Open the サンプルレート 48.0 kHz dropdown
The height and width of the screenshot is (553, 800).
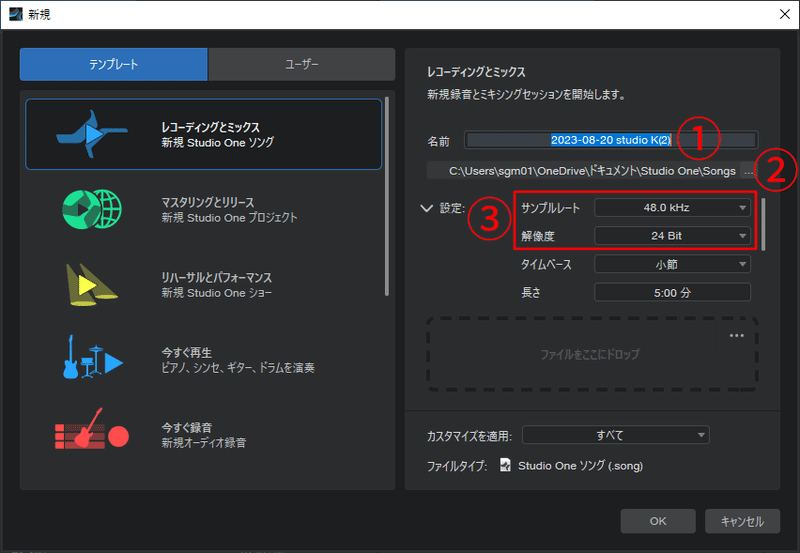pos(672,208)
